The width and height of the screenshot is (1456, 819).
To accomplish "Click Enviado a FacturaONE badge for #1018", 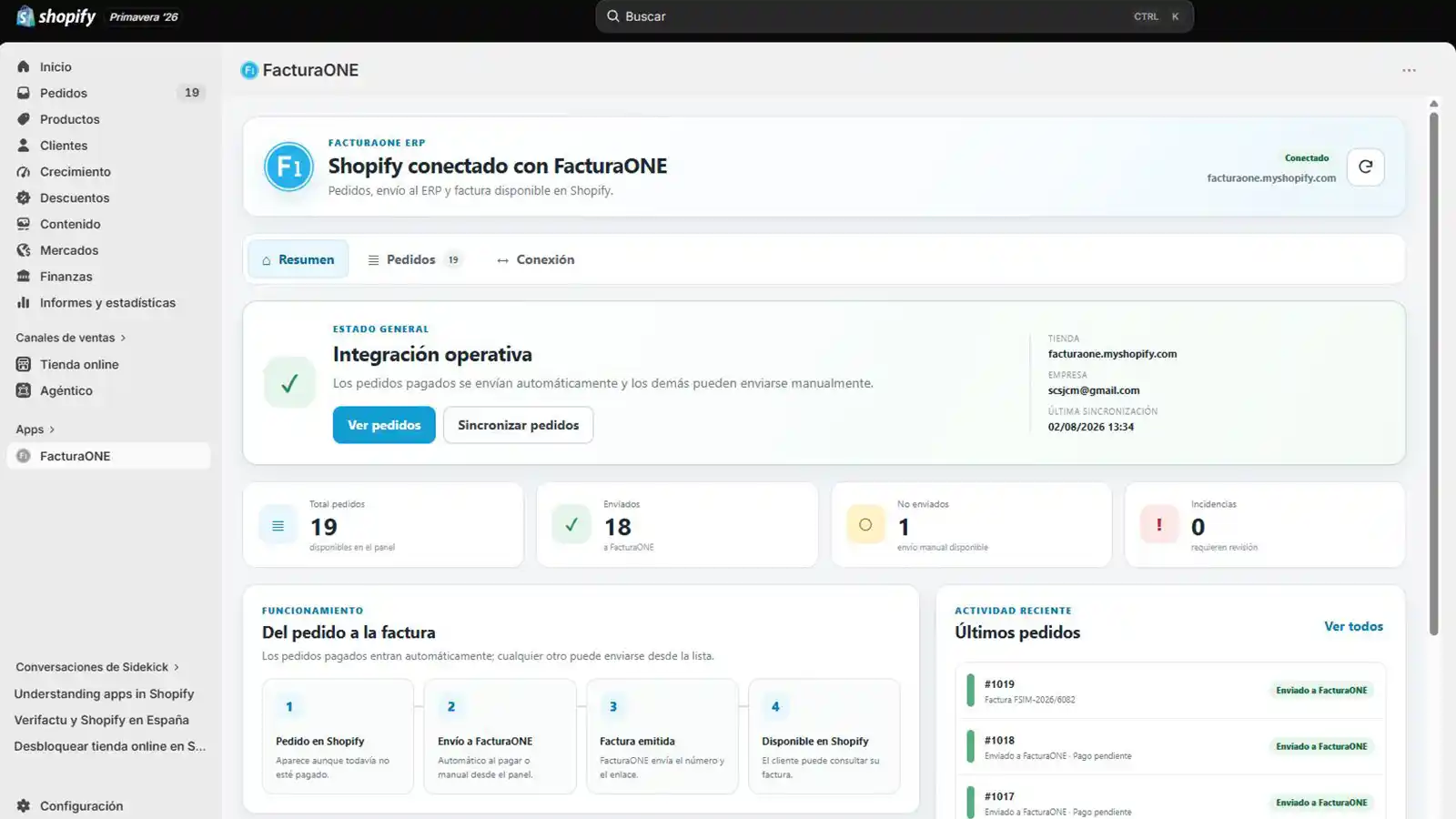I will pyautogui.click(x=1321, y=747).
